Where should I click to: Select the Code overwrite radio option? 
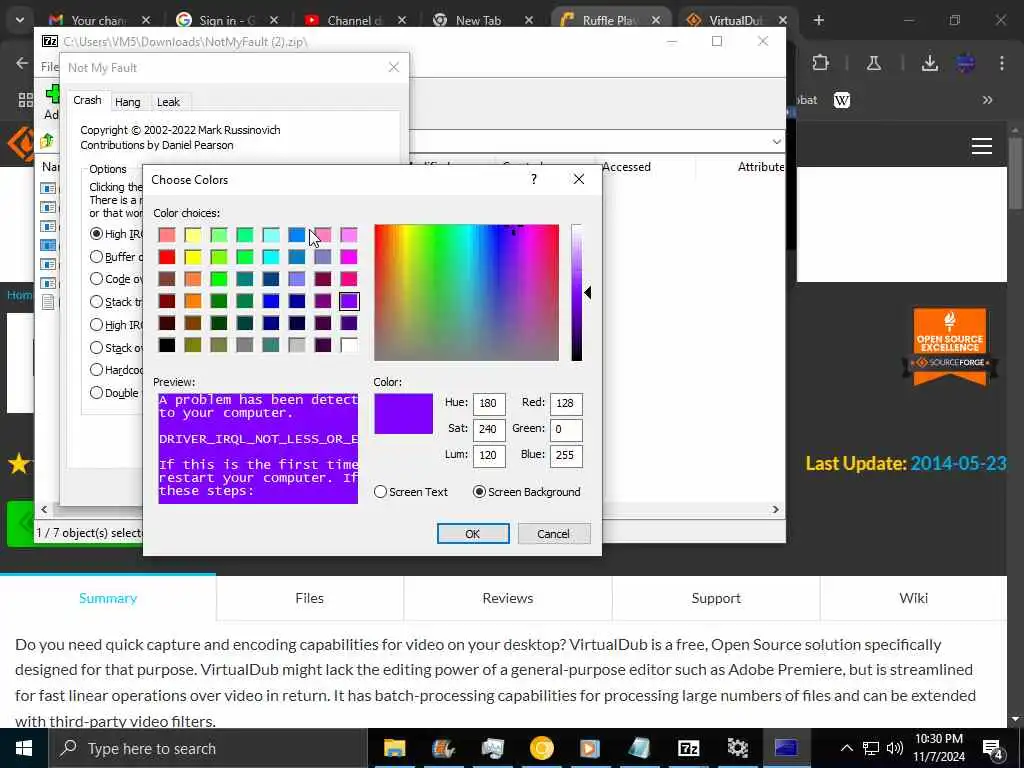tap(96, 279)
